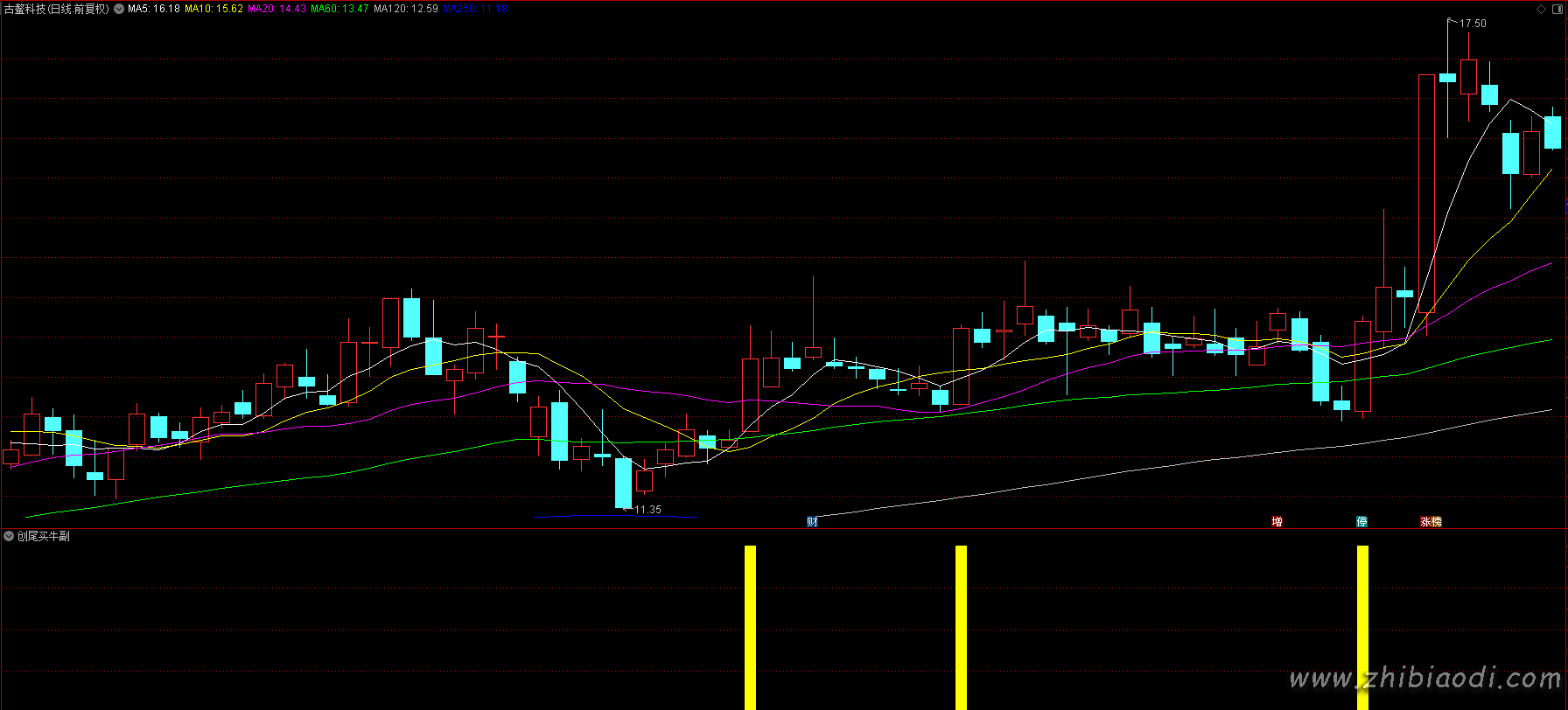The height and width of the screenshot is (710, 1568).
Task: Click the diamond icon at top right
Action: tap(1541, 10)
